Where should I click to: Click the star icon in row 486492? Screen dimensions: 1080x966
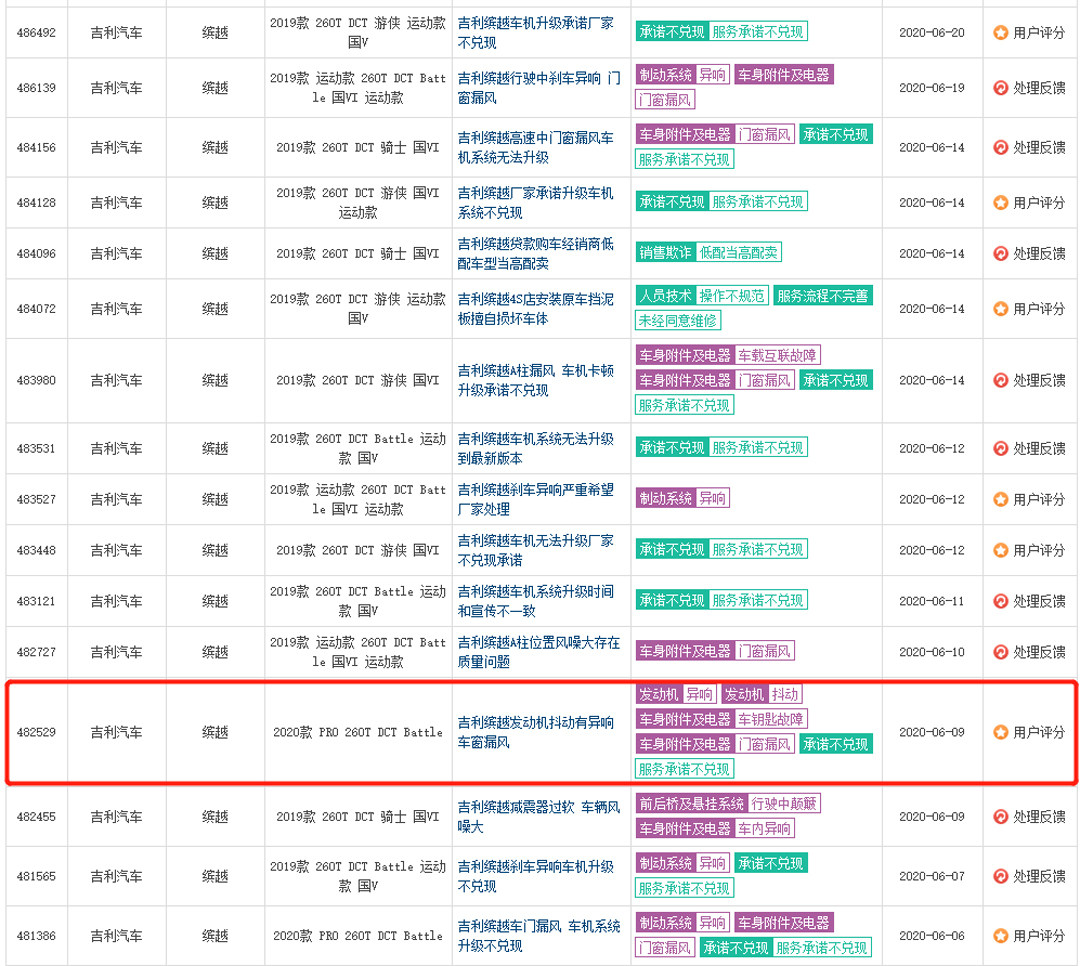point(1000,32)
